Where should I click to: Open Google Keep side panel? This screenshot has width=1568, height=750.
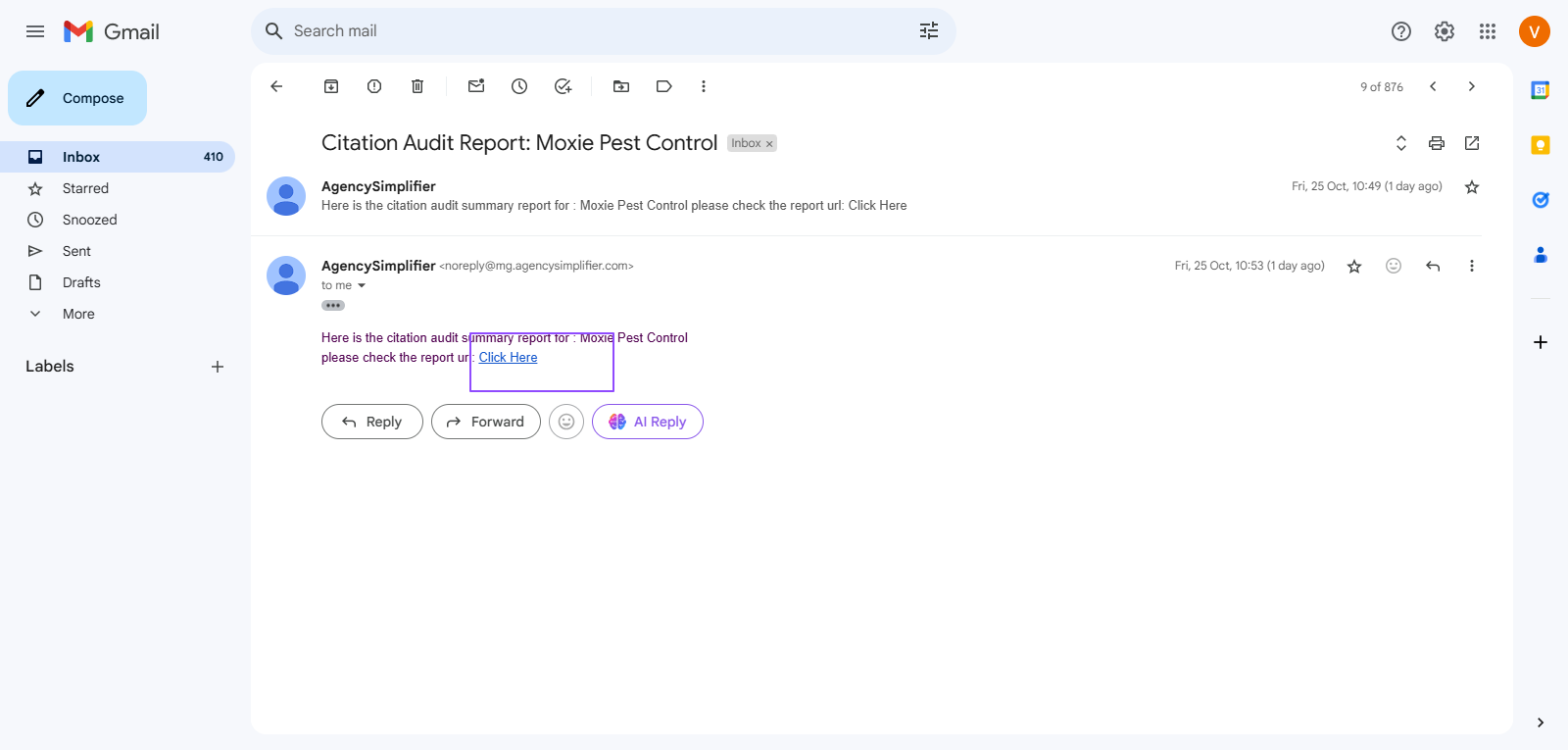[x=1541, y=145]
